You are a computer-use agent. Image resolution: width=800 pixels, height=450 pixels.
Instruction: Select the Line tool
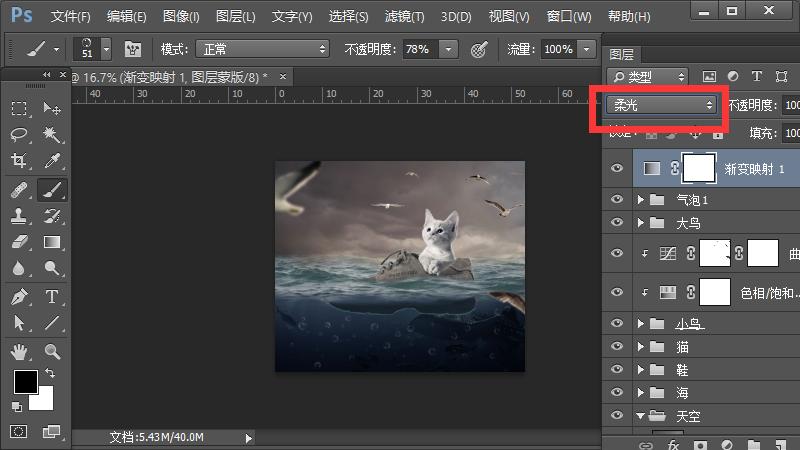(x=52, y=323)
